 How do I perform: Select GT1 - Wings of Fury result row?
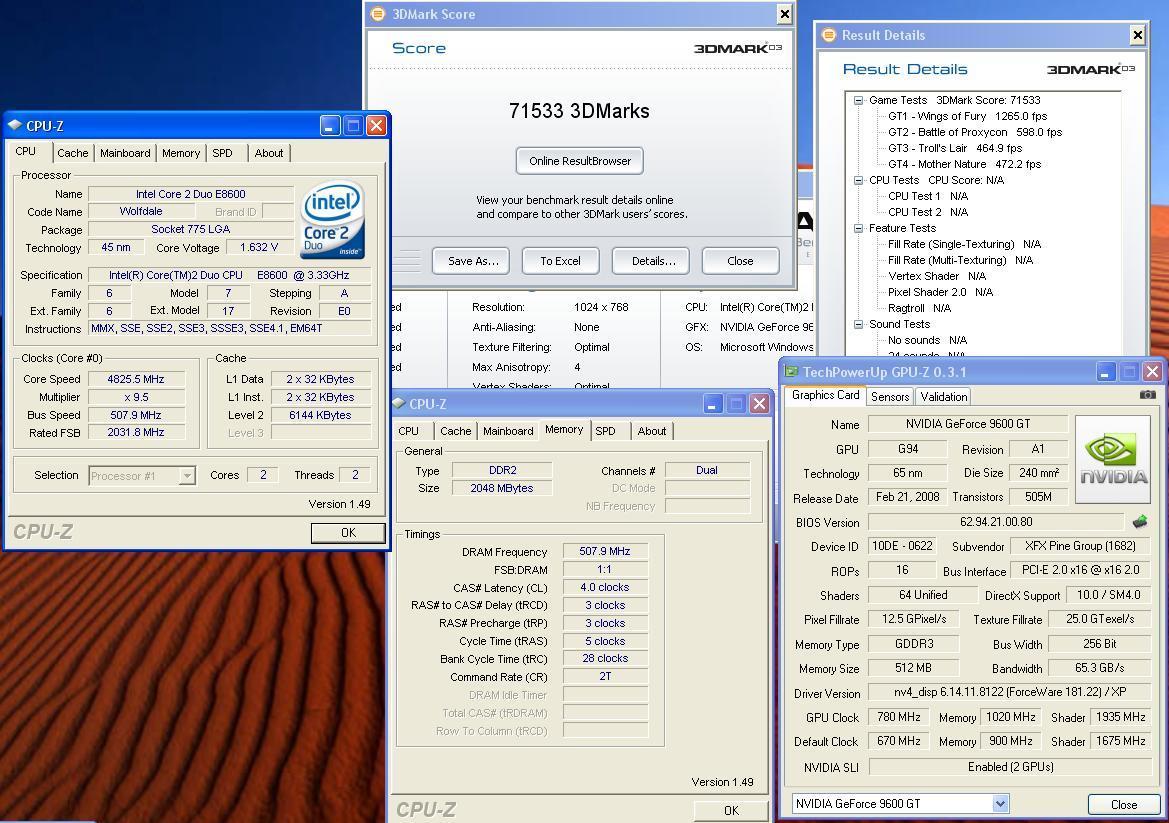(x=967, y=116)
